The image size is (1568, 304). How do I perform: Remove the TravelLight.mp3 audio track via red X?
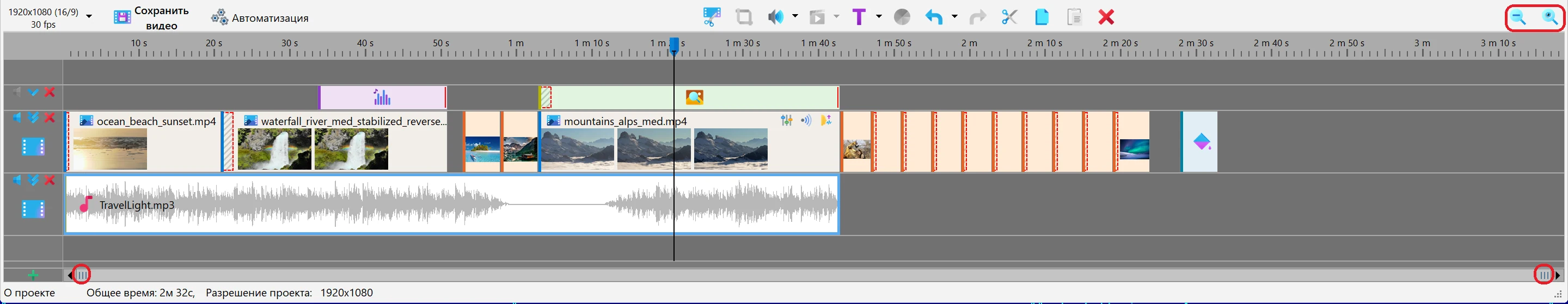[x=50, y=180]
